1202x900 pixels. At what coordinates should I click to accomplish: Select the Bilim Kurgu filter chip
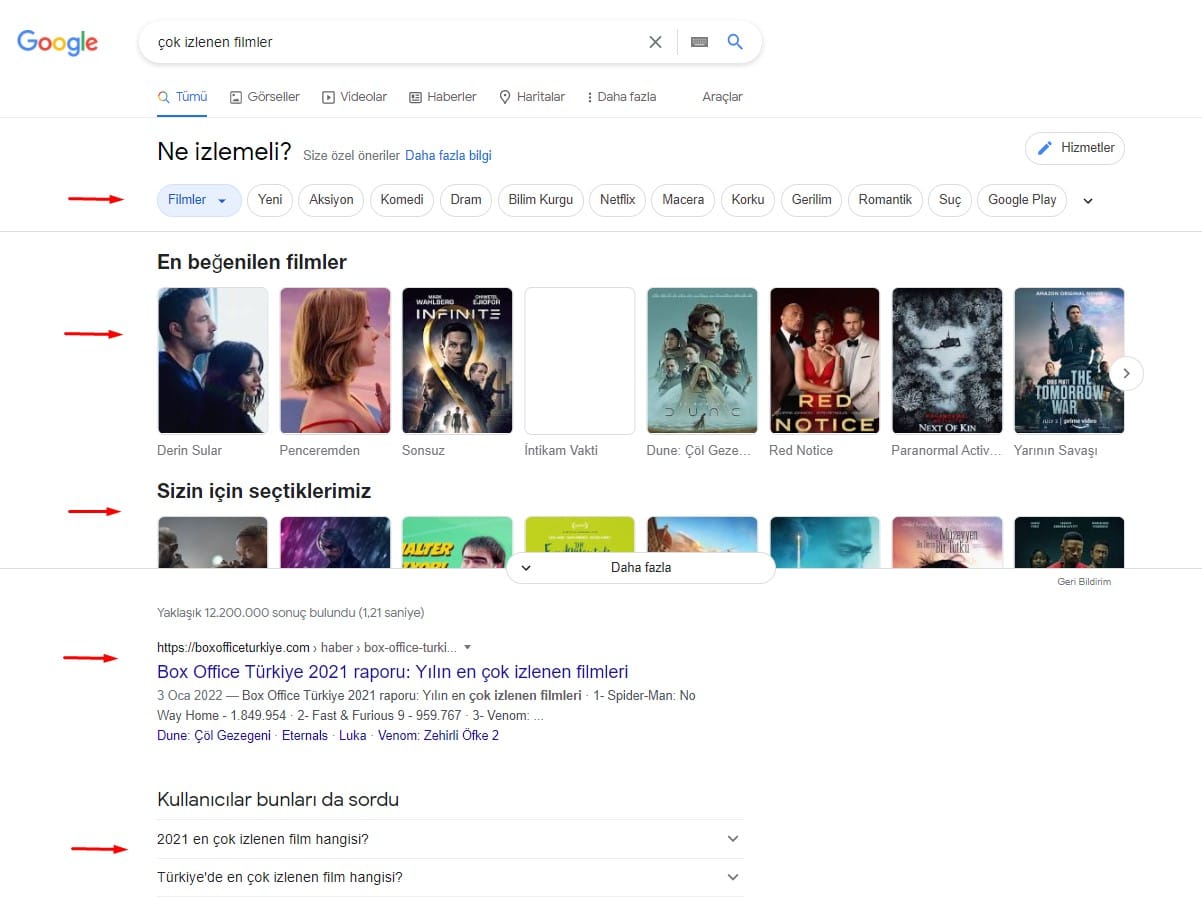coord(541,200)
